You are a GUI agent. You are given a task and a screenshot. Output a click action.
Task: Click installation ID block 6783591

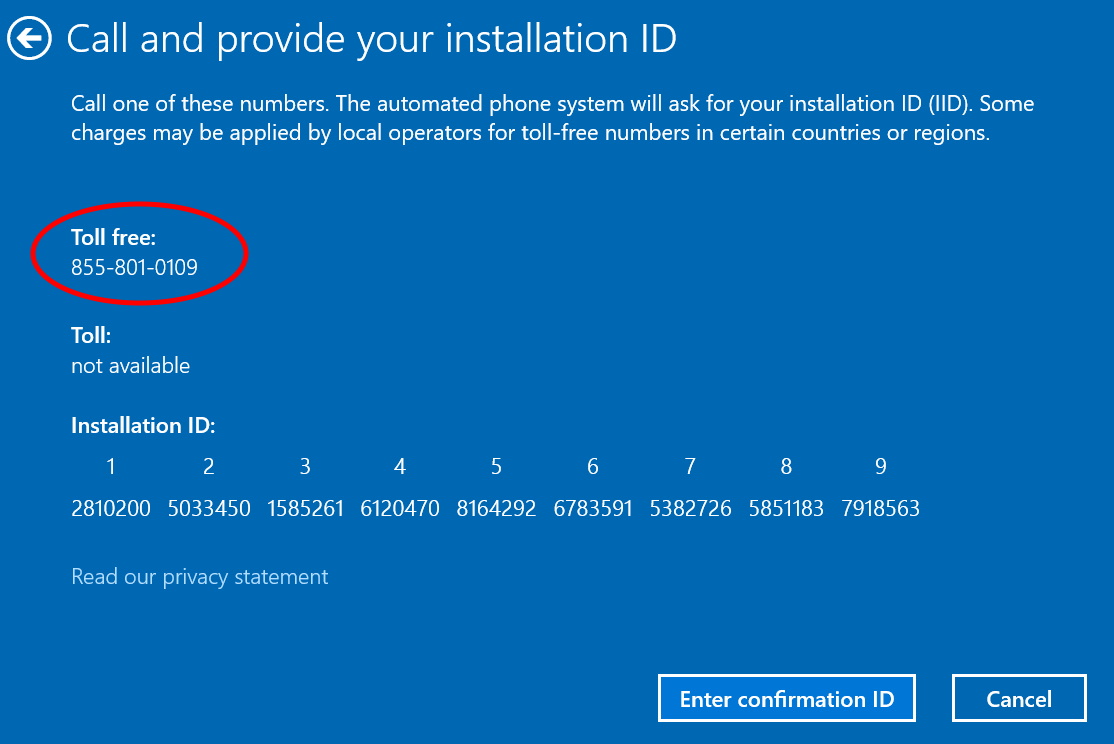click(x=593, y=508)
